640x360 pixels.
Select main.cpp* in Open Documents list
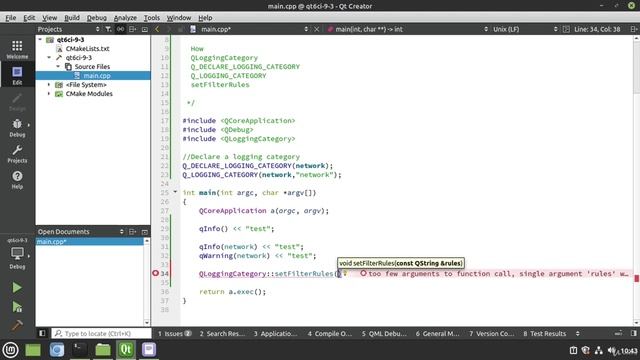tap(90, 242)
